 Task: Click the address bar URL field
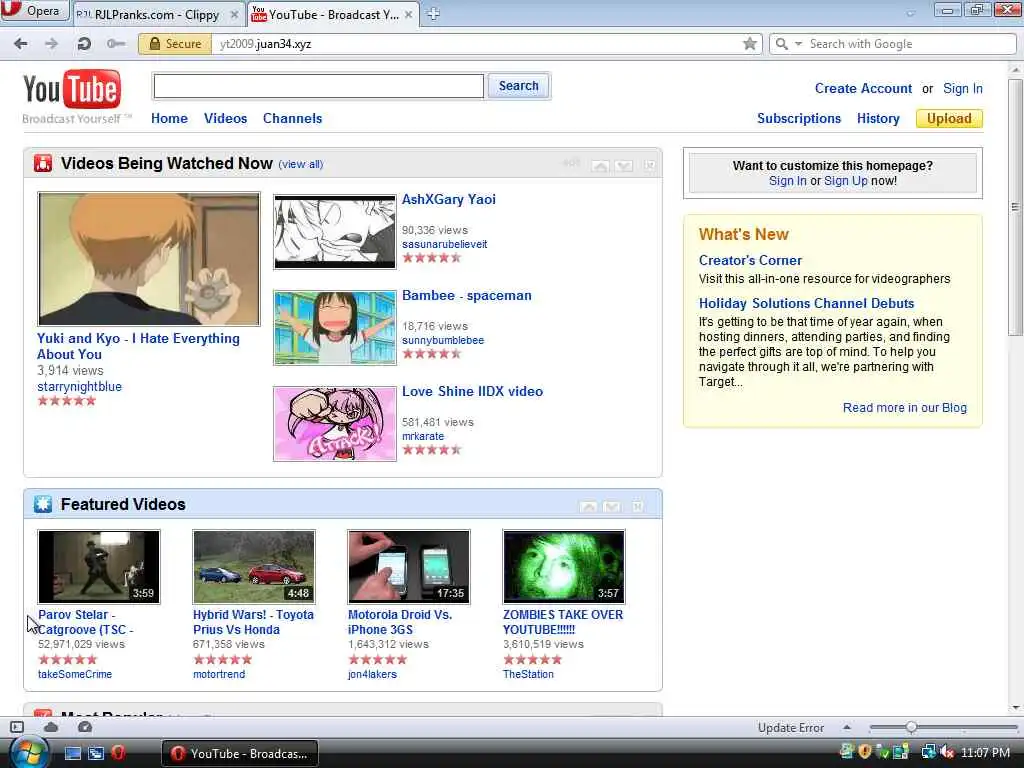477,44
